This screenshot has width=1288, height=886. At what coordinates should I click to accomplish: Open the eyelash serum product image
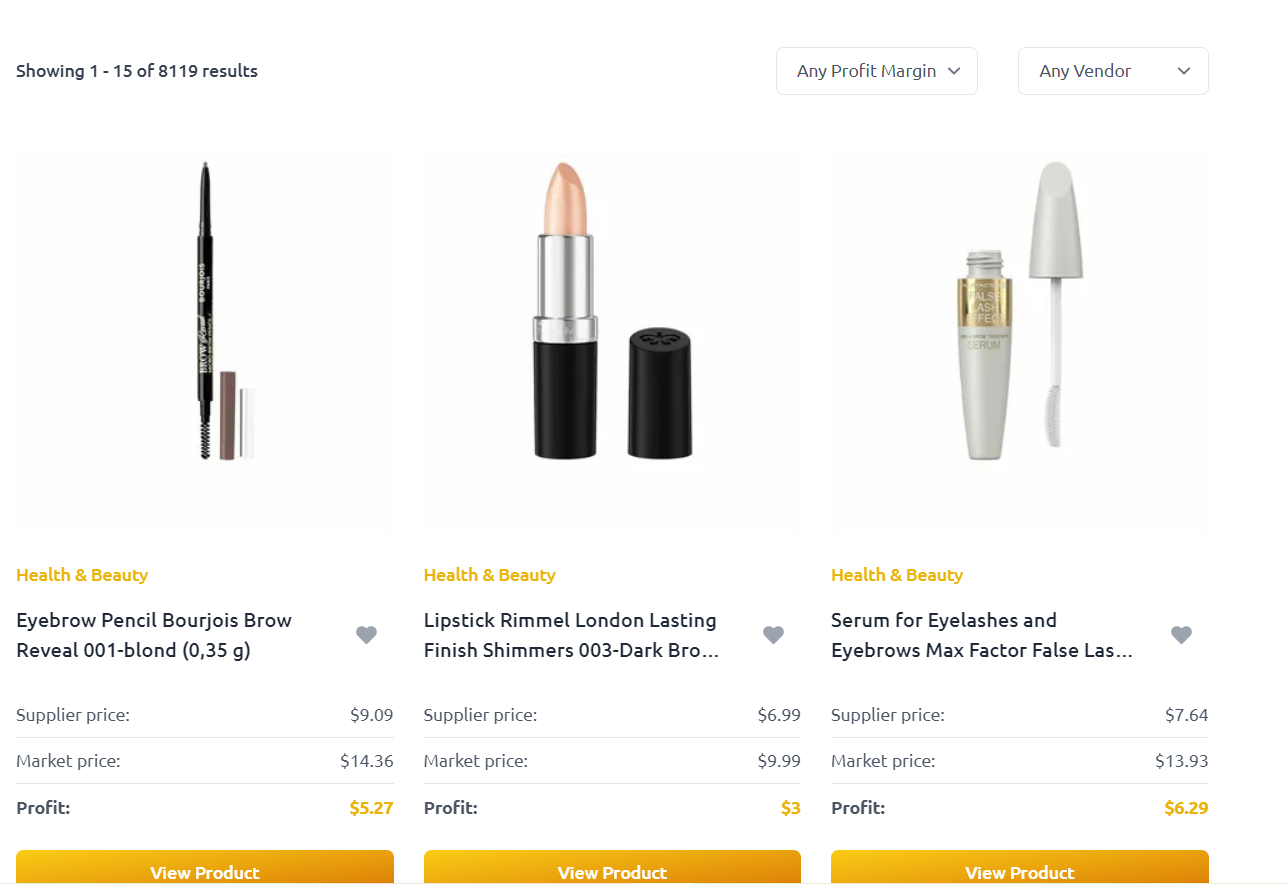1020,342
